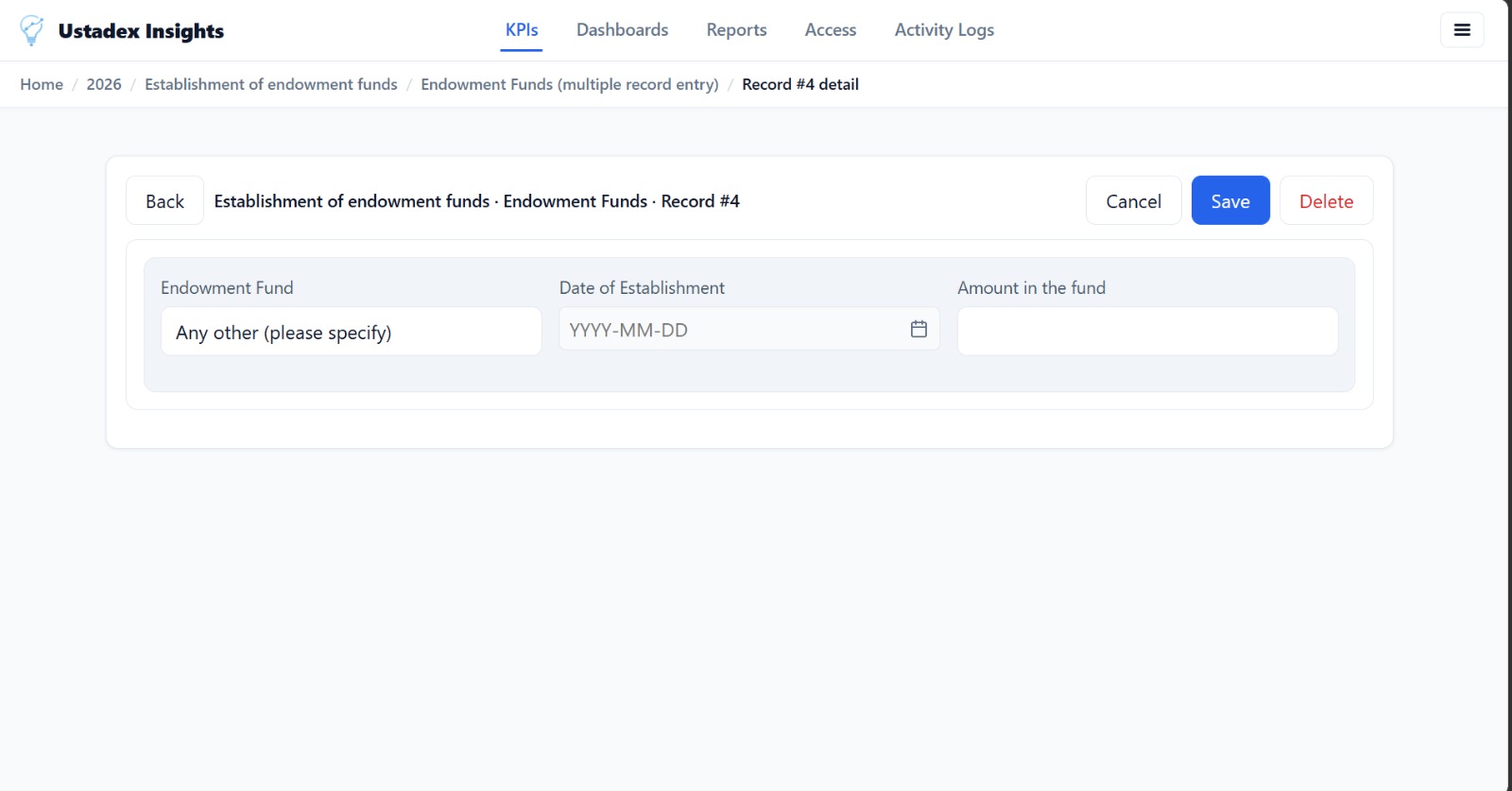Viewport: 1512px width, 791px height.
Task: Go to the 2026 breadcrumb
Action: [x=104, y=84]
